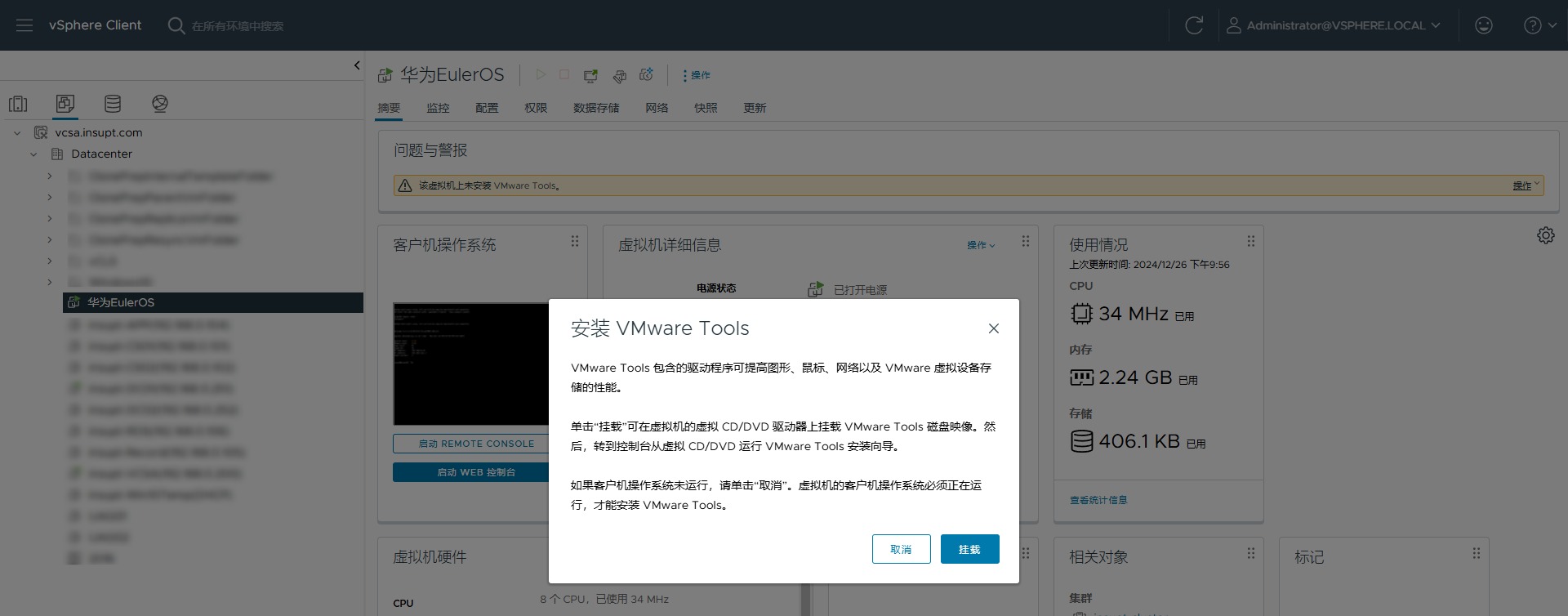Click the launch console toolbar icon
Image resolution: width=1568 pixels, height=616 pixels.
coord(590,75)
